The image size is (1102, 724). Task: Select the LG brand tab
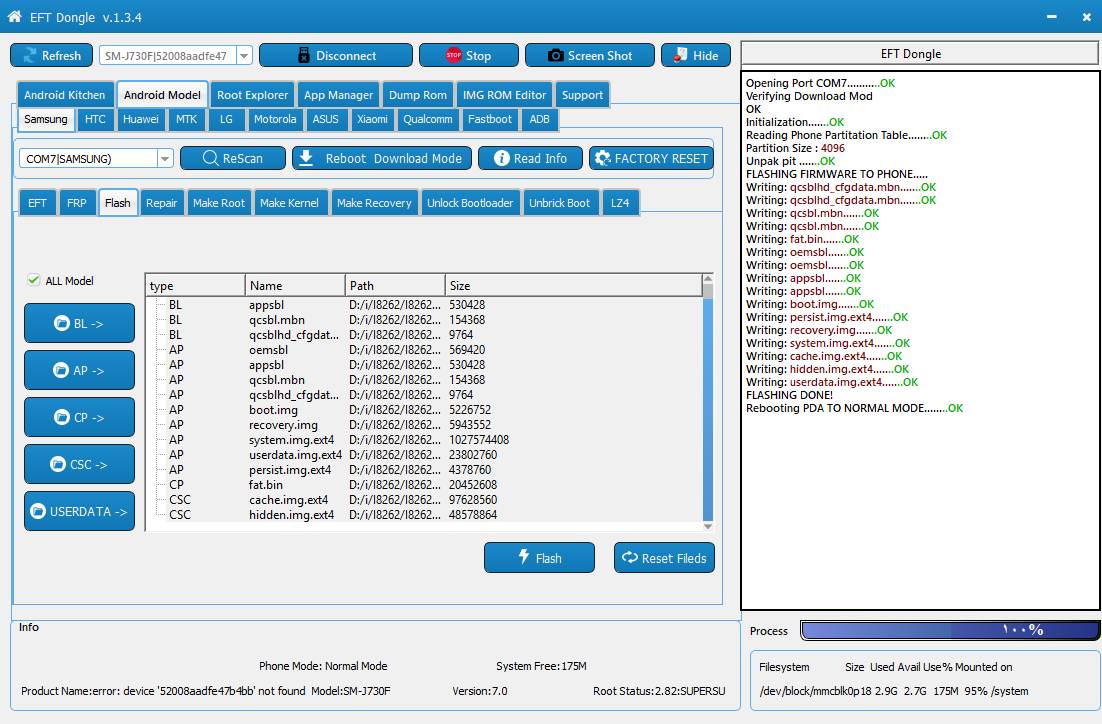coord(226,119)
